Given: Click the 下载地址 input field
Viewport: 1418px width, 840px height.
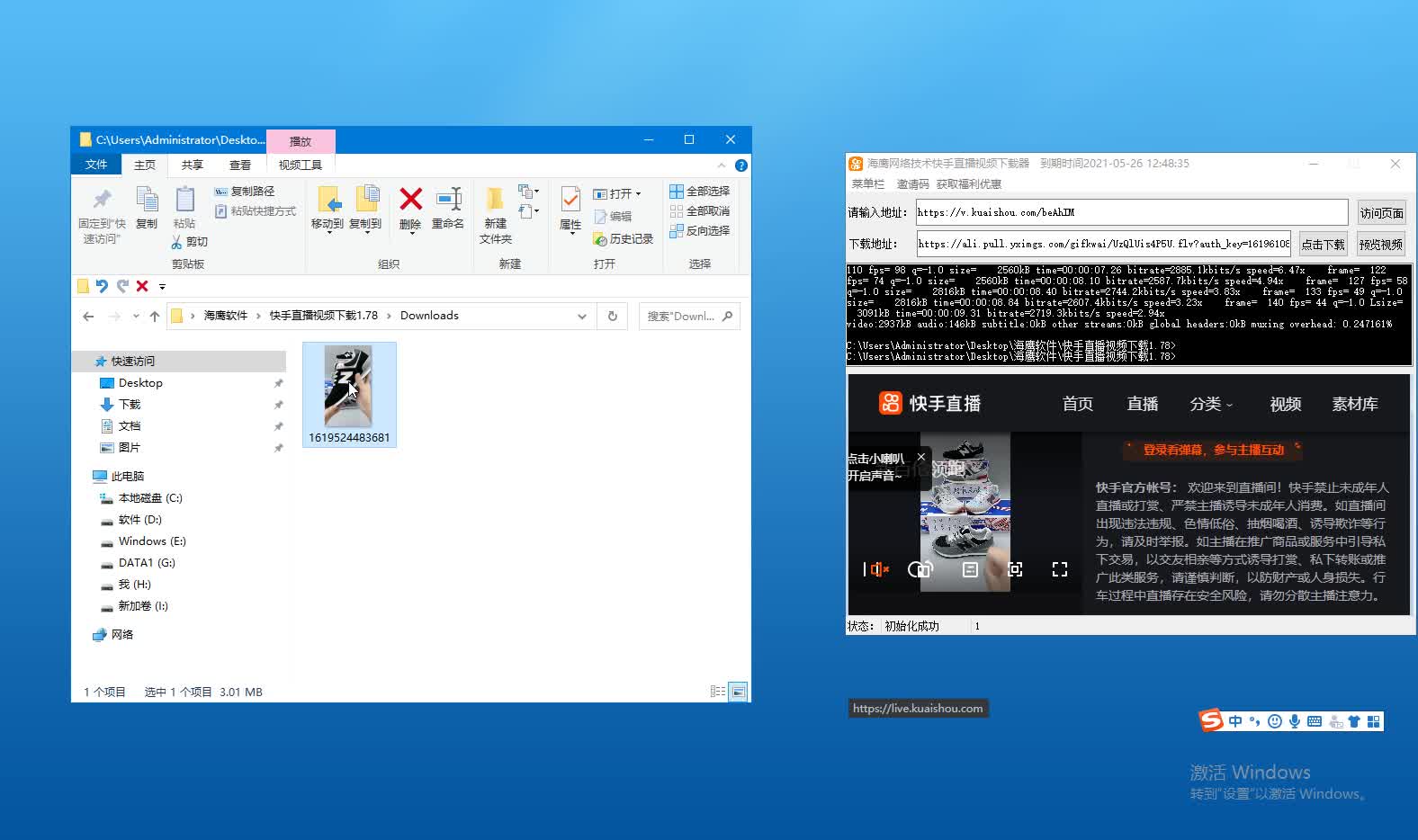Looking at the screenshot, I should pos(1104,244).
